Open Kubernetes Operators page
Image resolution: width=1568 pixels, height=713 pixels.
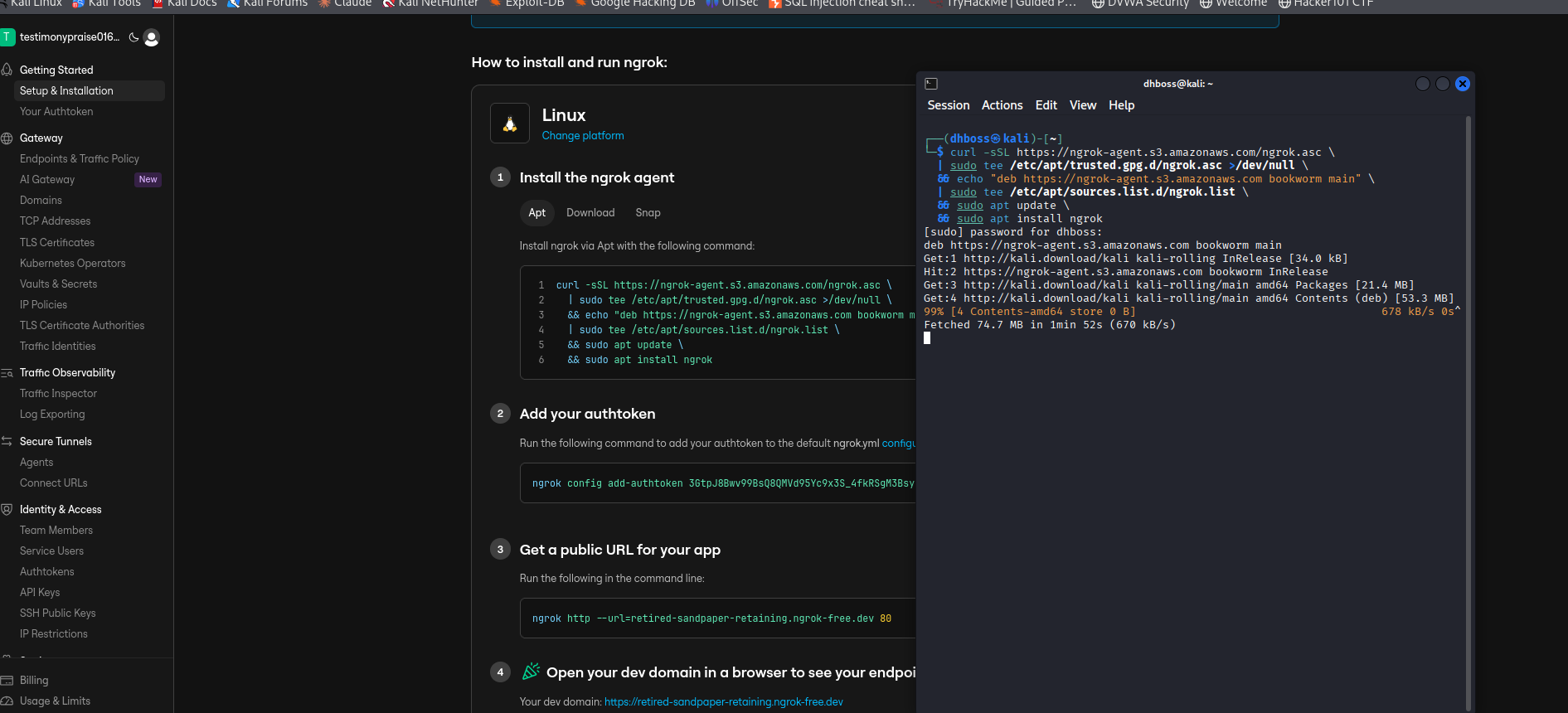[73, 264]
